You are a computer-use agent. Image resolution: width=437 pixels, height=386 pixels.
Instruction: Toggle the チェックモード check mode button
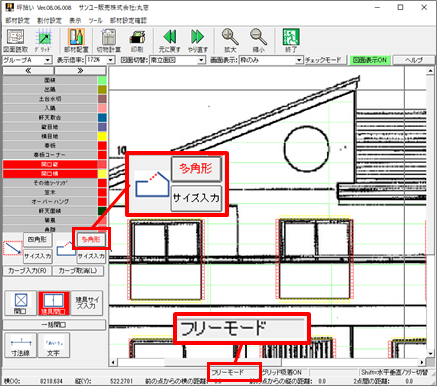click(x=323, y=60)
